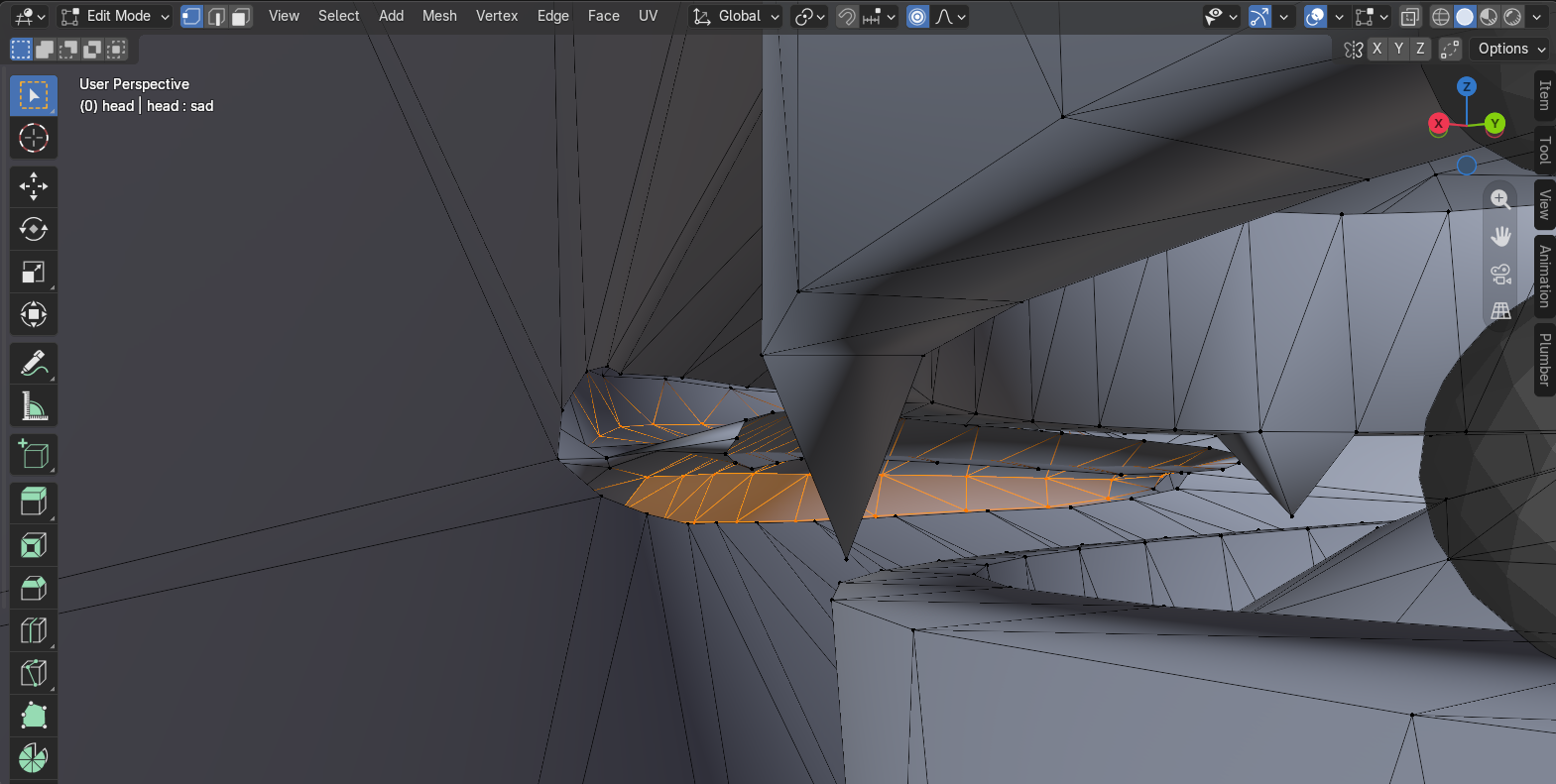Open the Mesh menu
1556x784 pixels.
click(x=439, y=16)
